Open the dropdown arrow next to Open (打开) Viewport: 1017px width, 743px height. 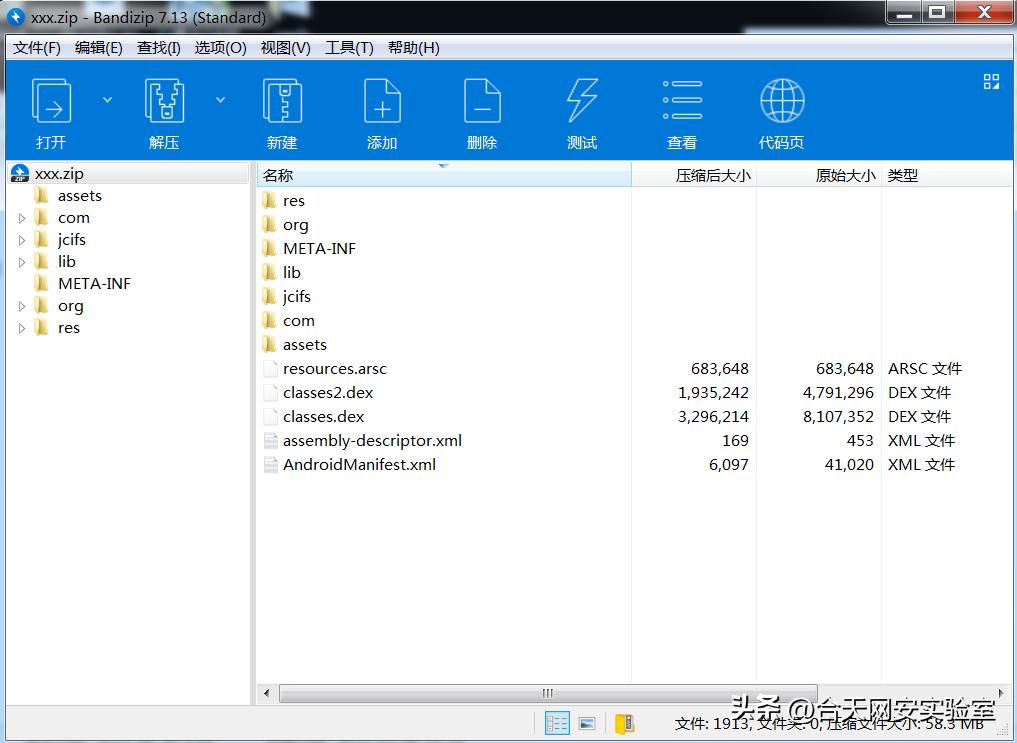pyautogui.click(x=107, y=100)
